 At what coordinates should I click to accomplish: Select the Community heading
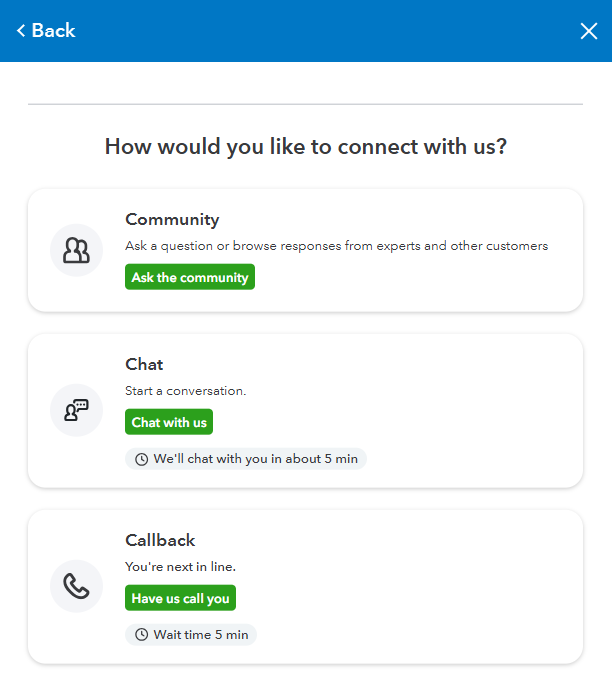172,220
